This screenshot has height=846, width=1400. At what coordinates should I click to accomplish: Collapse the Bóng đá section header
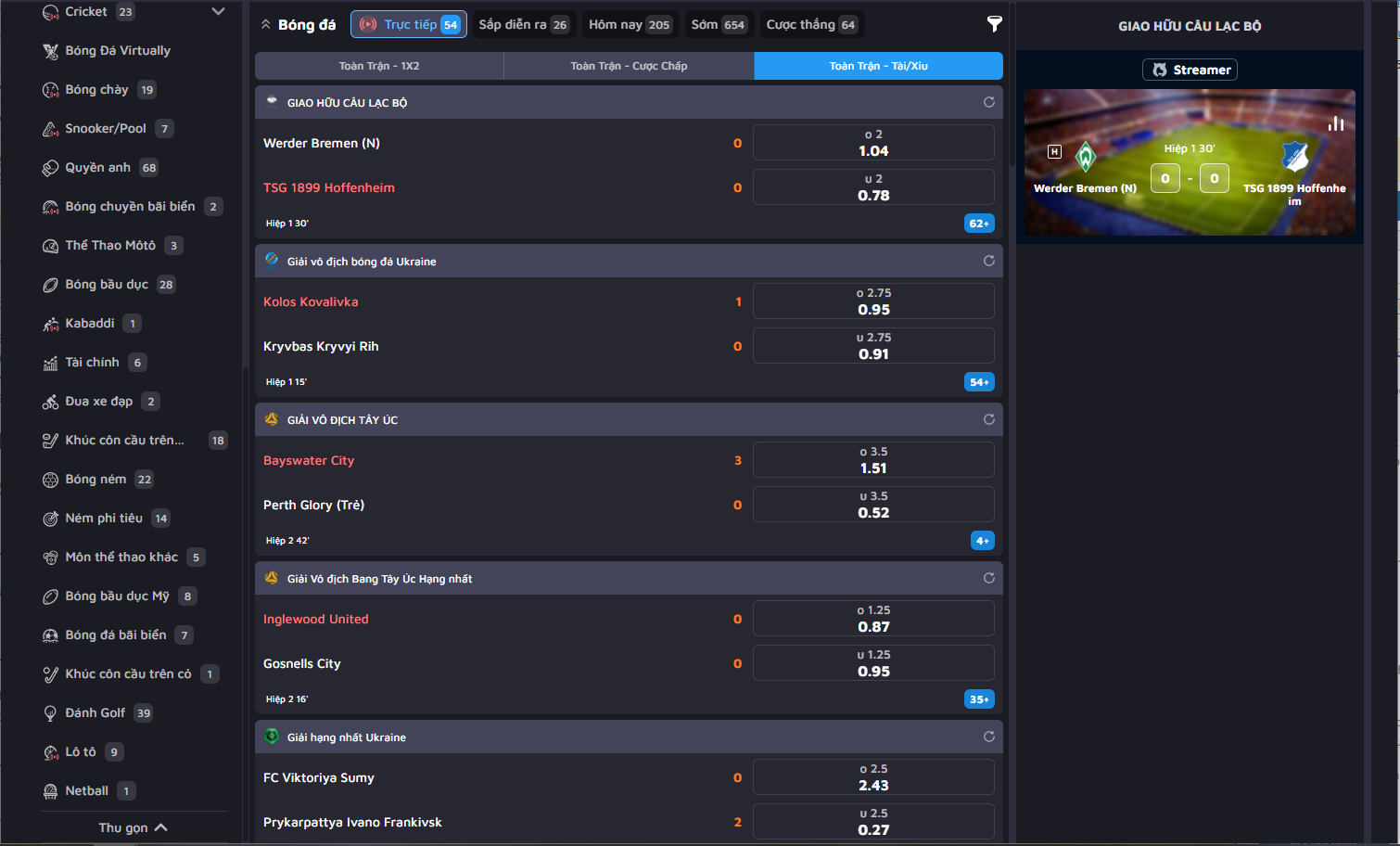point(266,25)
